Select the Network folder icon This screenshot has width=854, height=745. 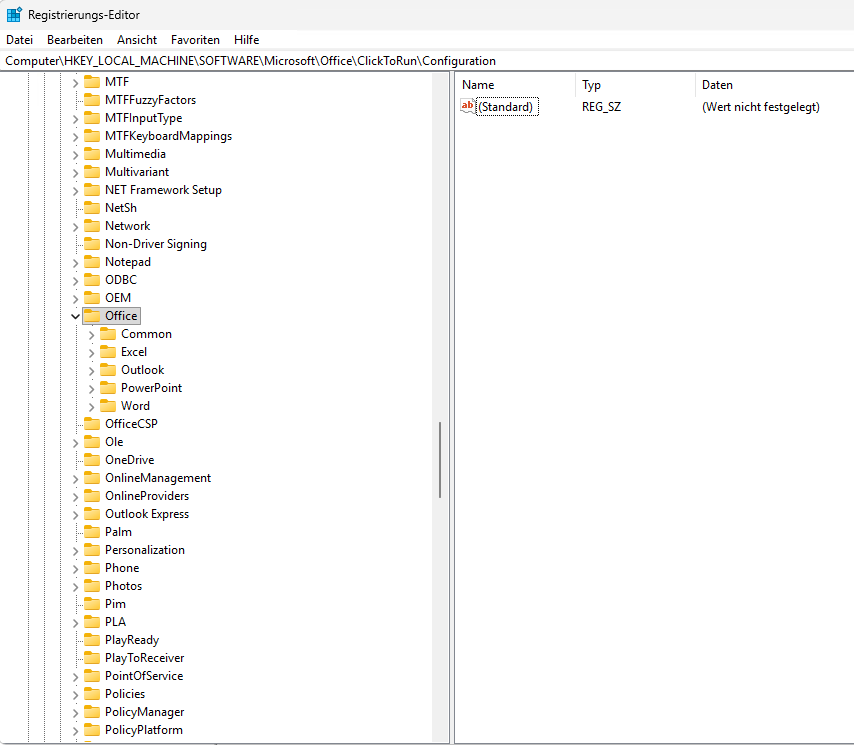pyautogui.click(x=92, y=225)
